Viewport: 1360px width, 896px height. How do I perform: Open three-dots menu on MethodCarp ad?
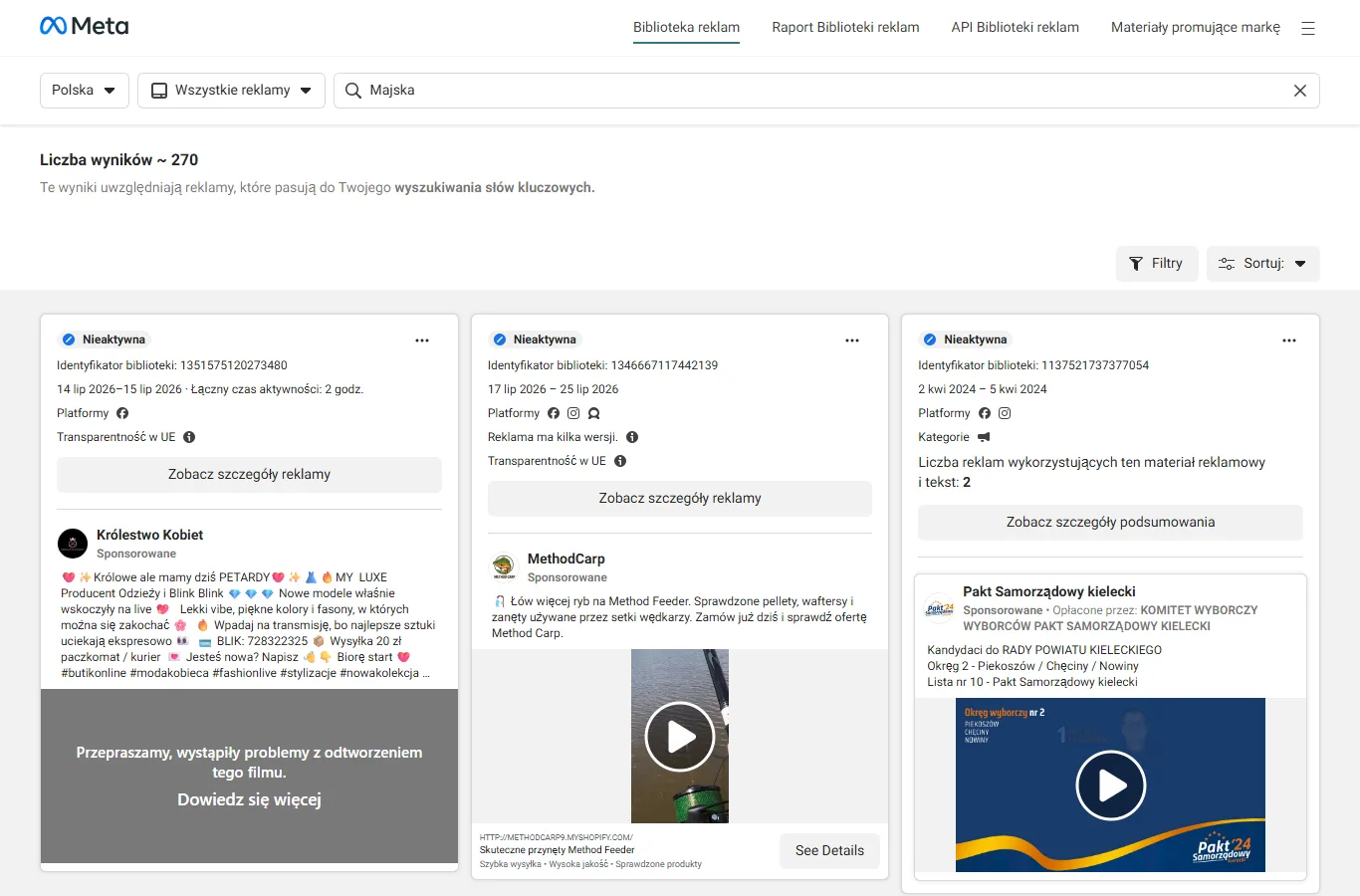pos(852,340)
